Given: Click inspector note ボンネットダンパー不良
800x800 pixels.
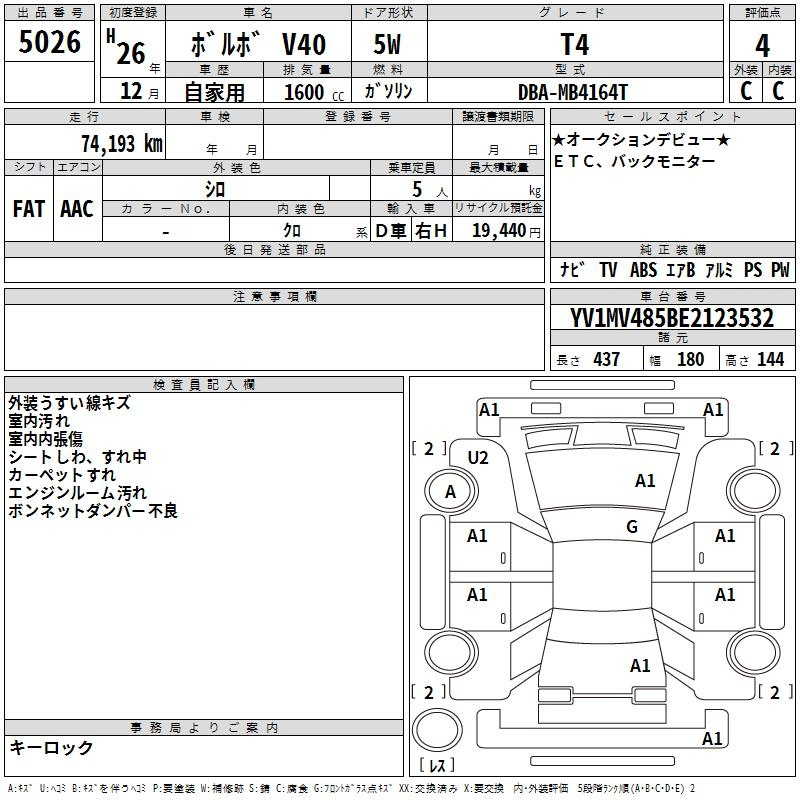Looking at the screenshot, I should tap(93, 510).
